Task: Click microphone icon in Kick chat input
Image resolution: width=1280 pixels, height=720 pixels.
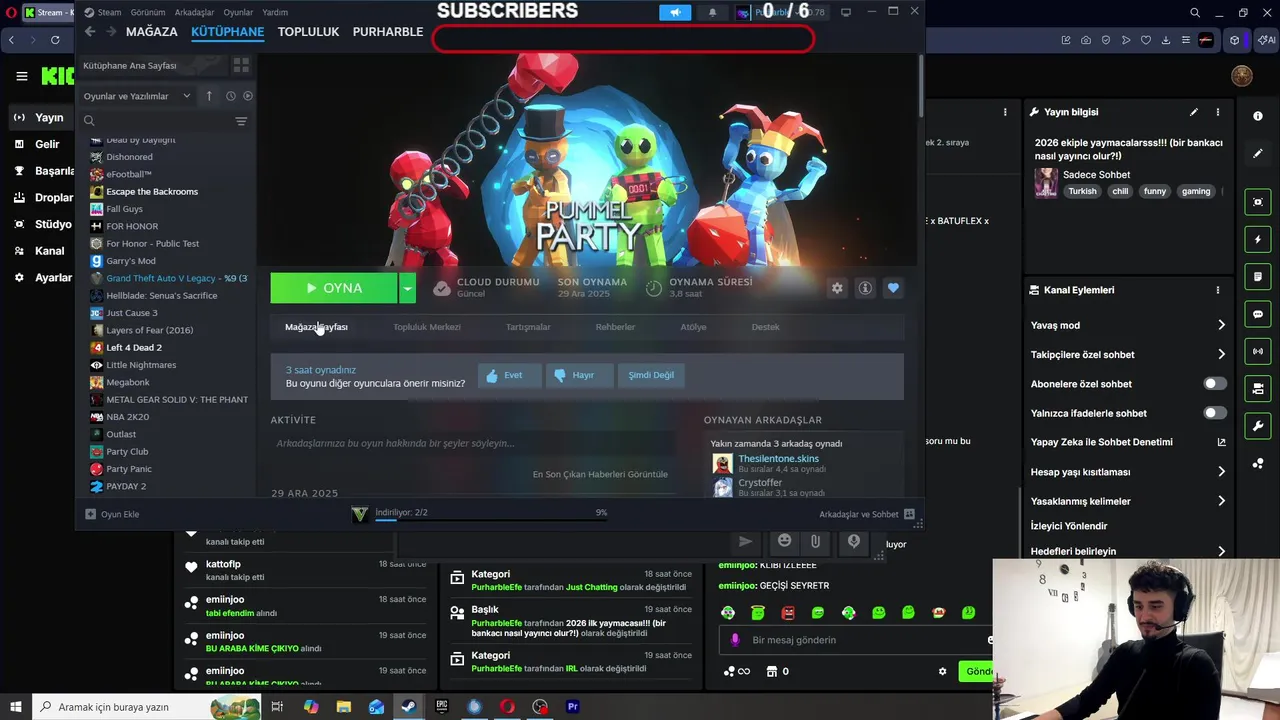Action: coord(735,640)
